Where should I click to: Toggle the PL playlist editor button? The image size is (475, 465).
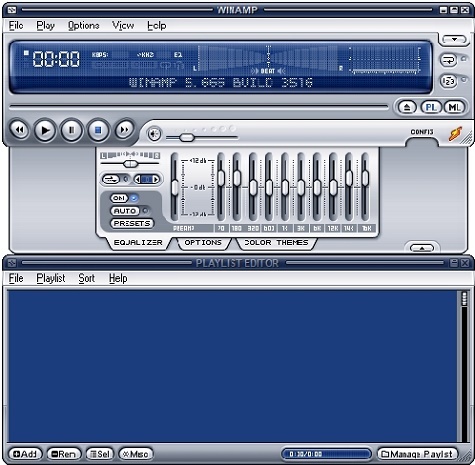pyautogui.click(x=431, y=107)
